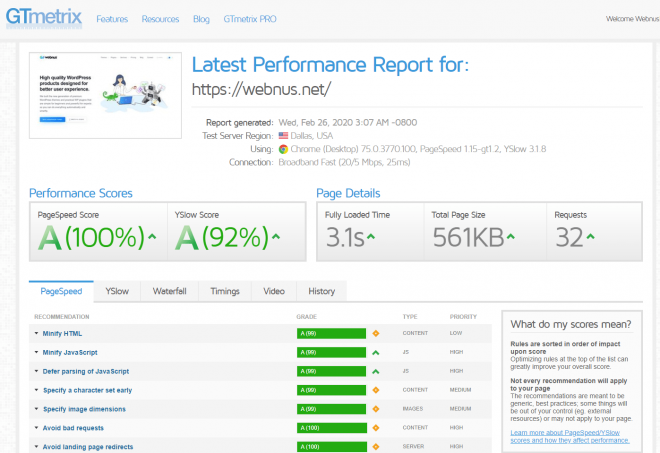Click the Minify JavaScript grade bar

click(x=331, y=352)
